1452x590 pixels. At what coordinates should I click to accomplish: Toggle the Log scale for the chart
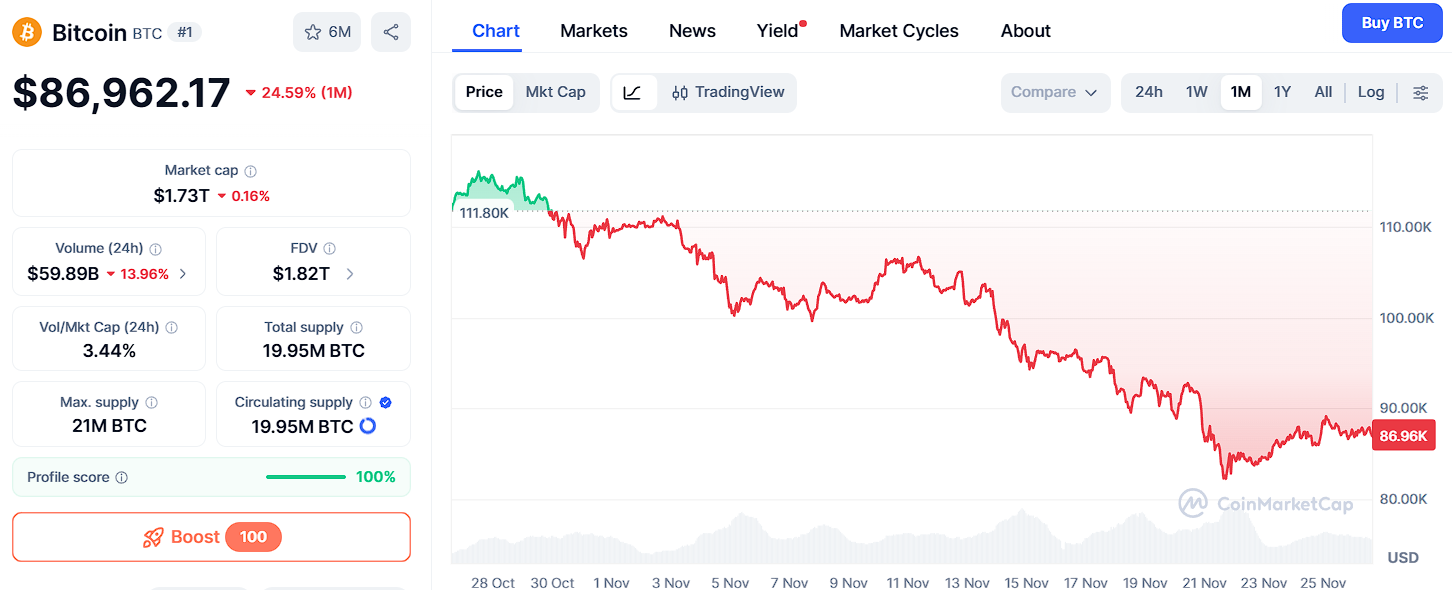pos(1371,91)
